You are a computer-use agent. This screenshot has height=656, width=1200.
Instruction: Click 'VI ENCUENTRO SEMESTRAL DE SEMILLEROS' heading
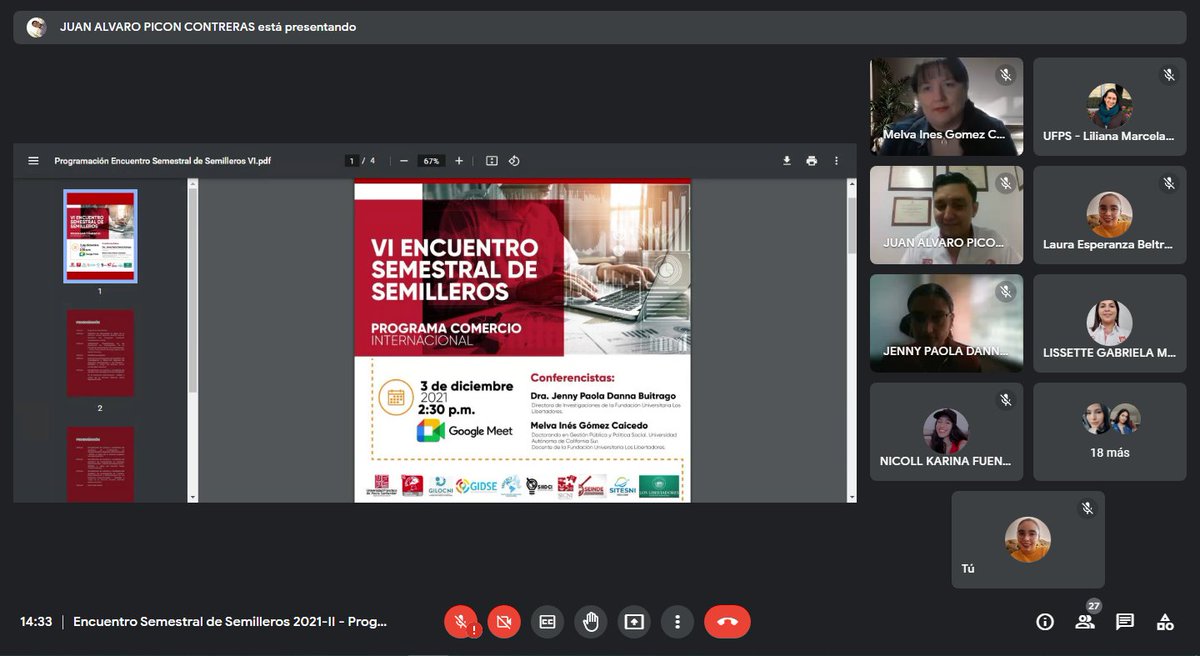coord(454,269)
